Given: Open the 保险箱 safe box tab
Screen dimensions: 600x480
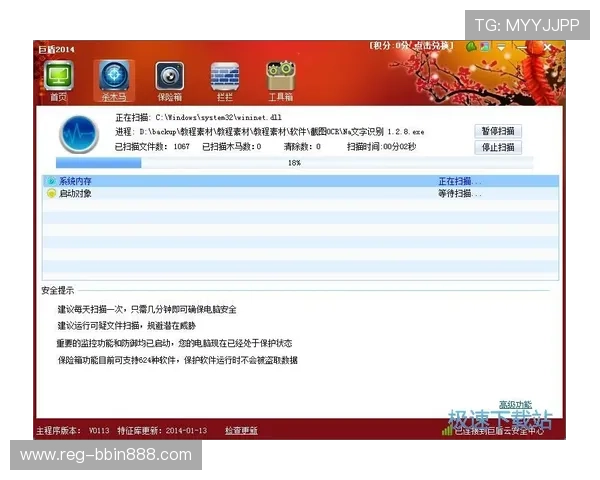Looking at the screenshot, I should 170,81.
